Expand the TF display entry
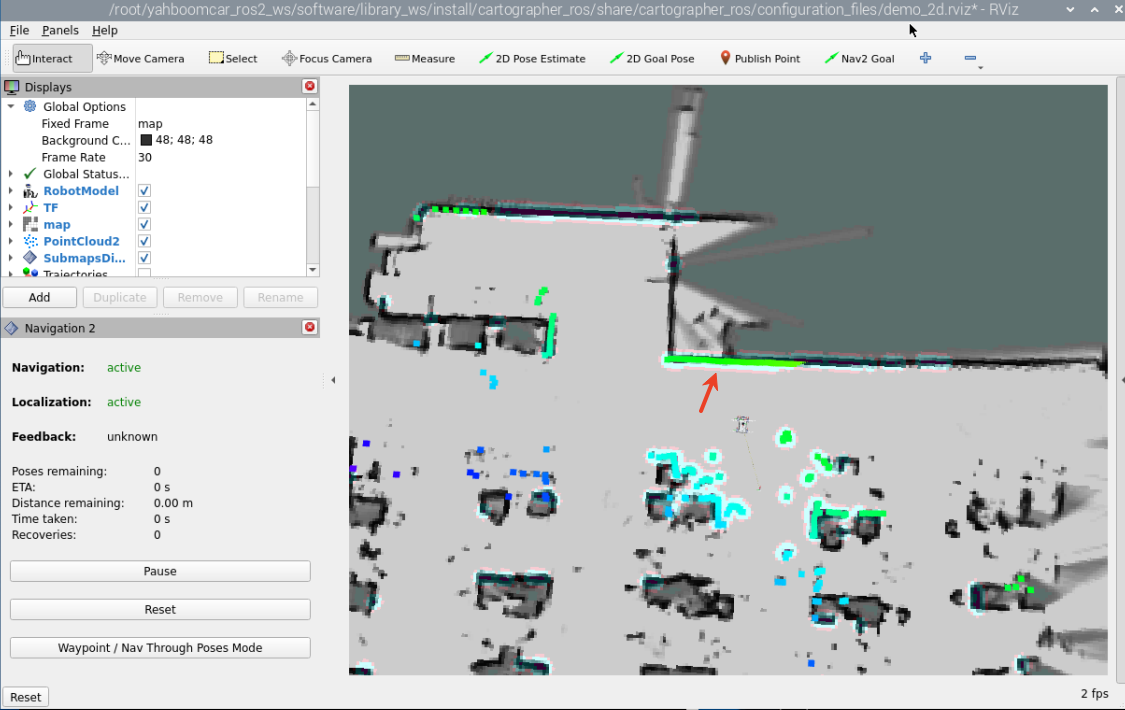The image size is (1125, 710). tap(11, 208)
